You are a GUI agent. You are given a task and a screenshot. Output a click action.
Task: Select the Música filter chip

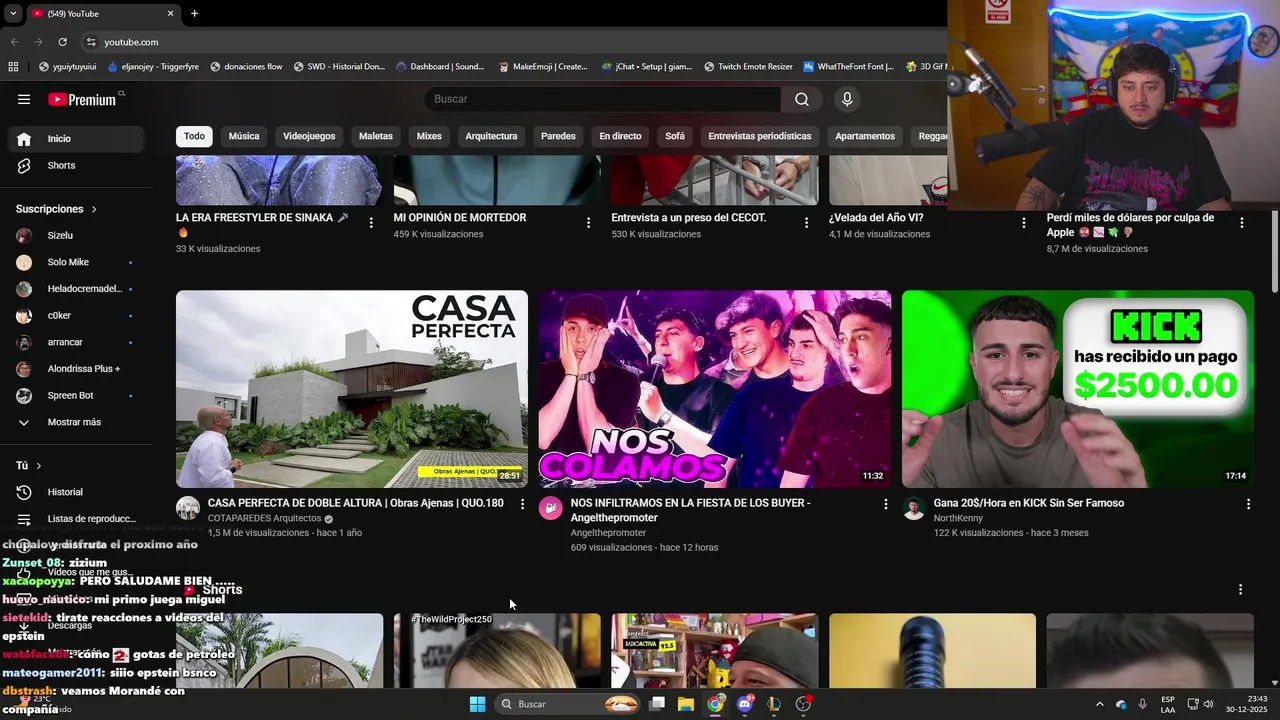click(244, 136)
